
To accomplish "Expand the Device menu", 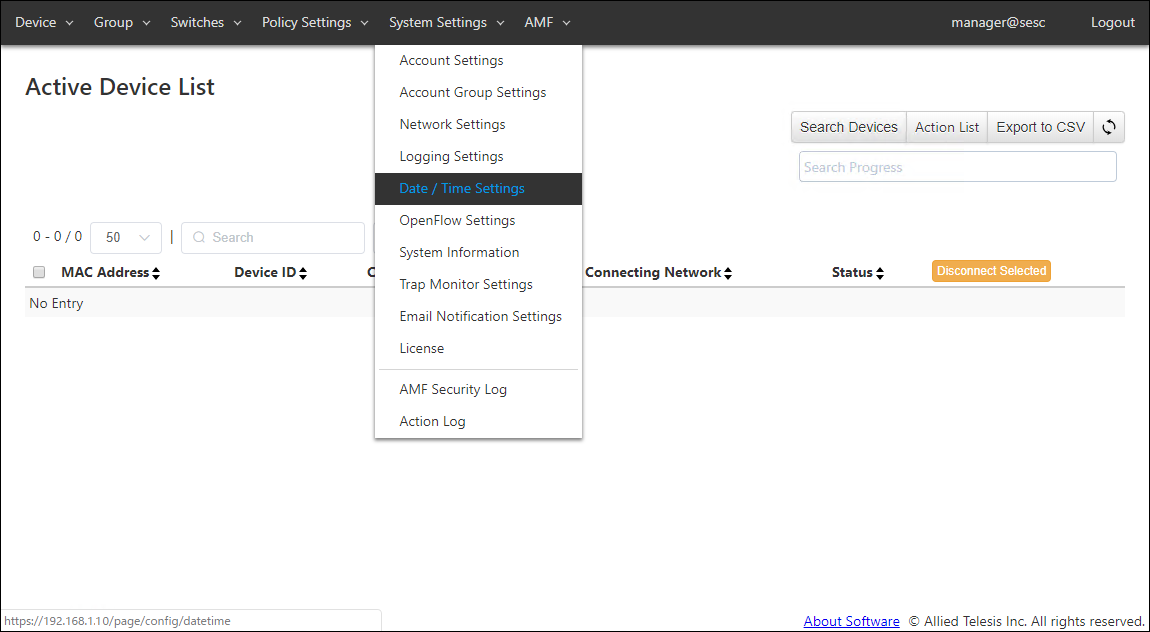I will [44, 22].
